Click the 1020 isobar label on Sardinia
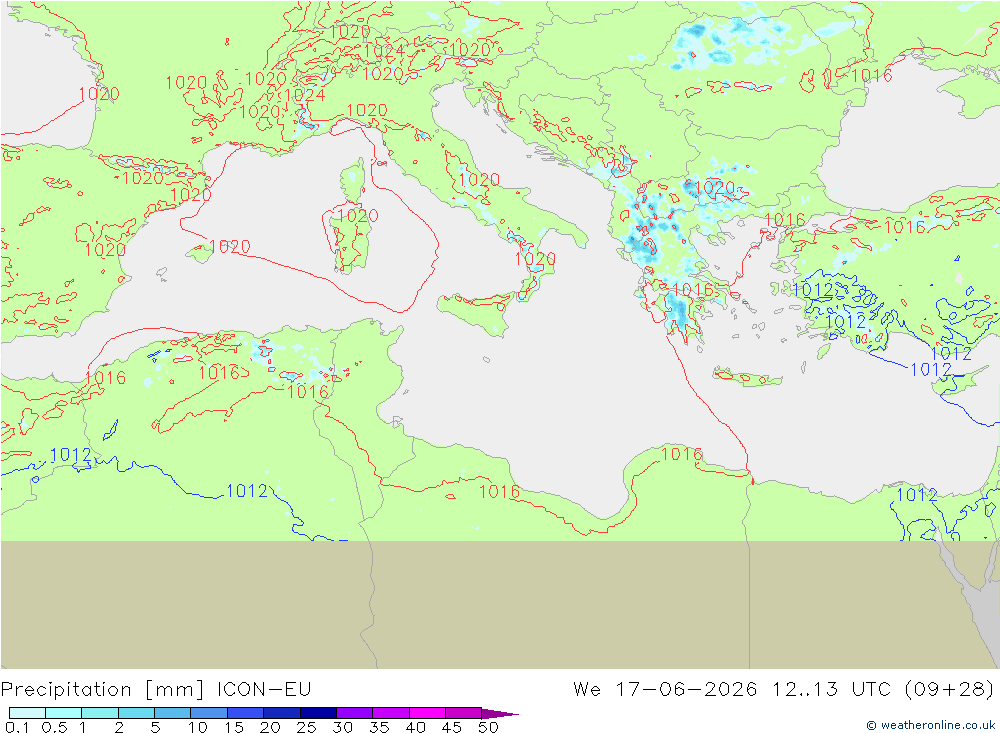The height and width of the screenshot is (733, 1000). [x=358, y=216]
